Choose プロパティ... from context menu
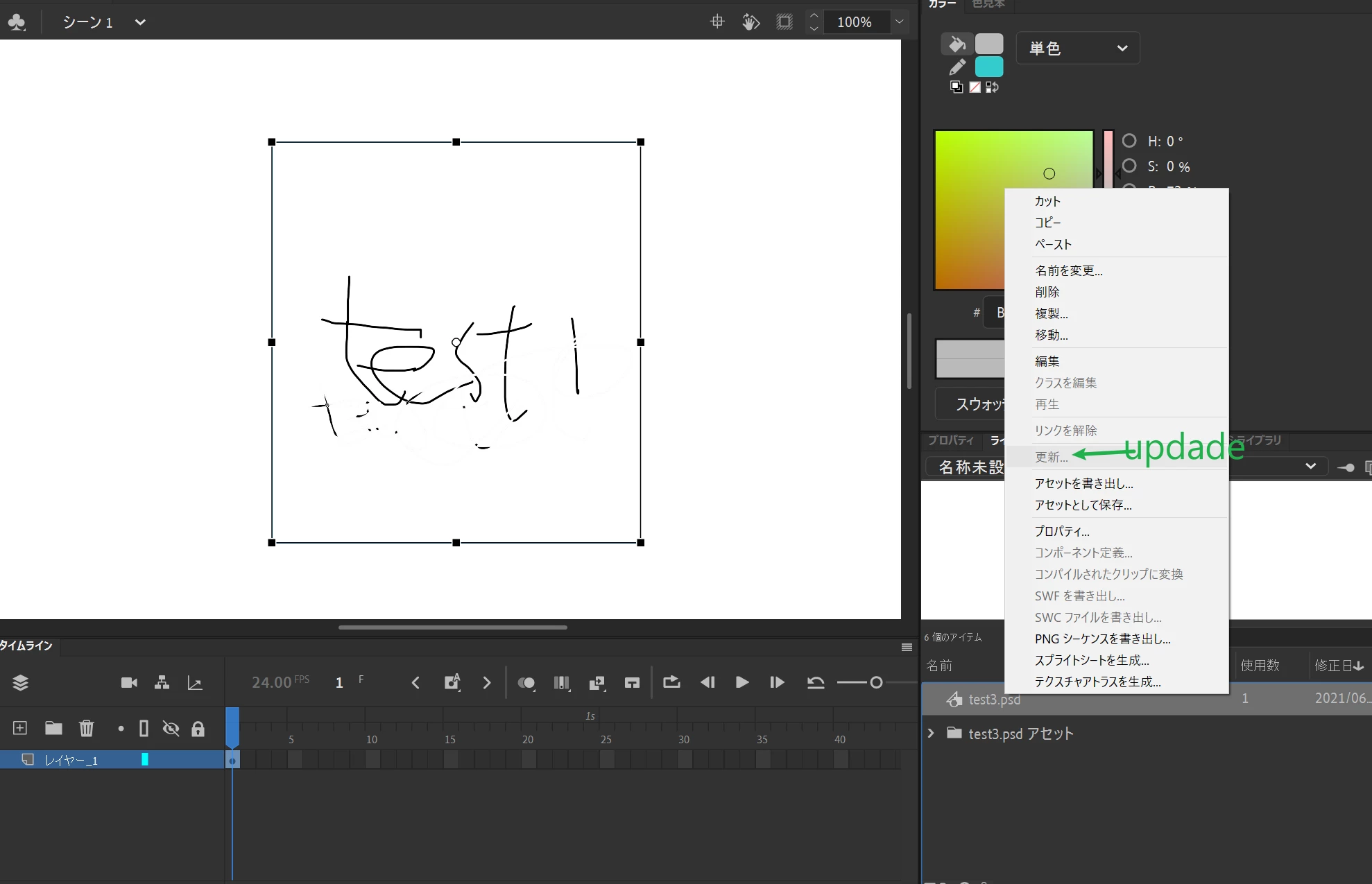 [1062, 531]
